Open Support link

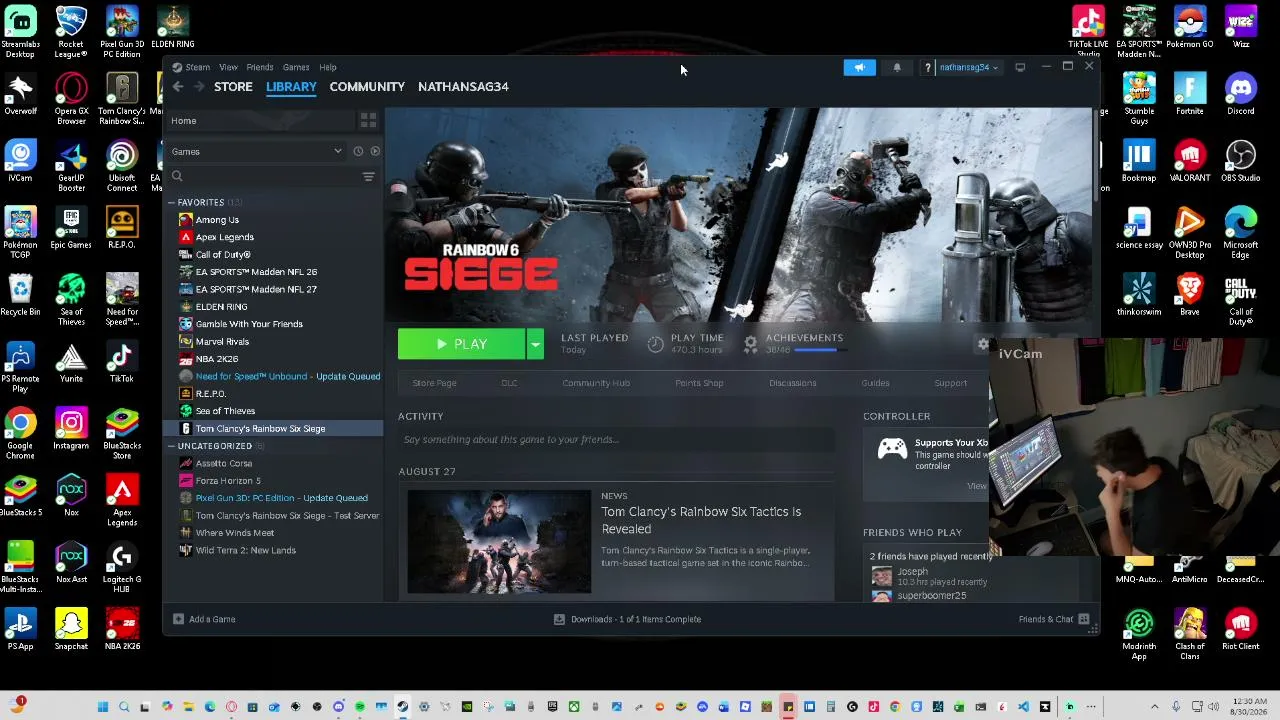point(951,383)
